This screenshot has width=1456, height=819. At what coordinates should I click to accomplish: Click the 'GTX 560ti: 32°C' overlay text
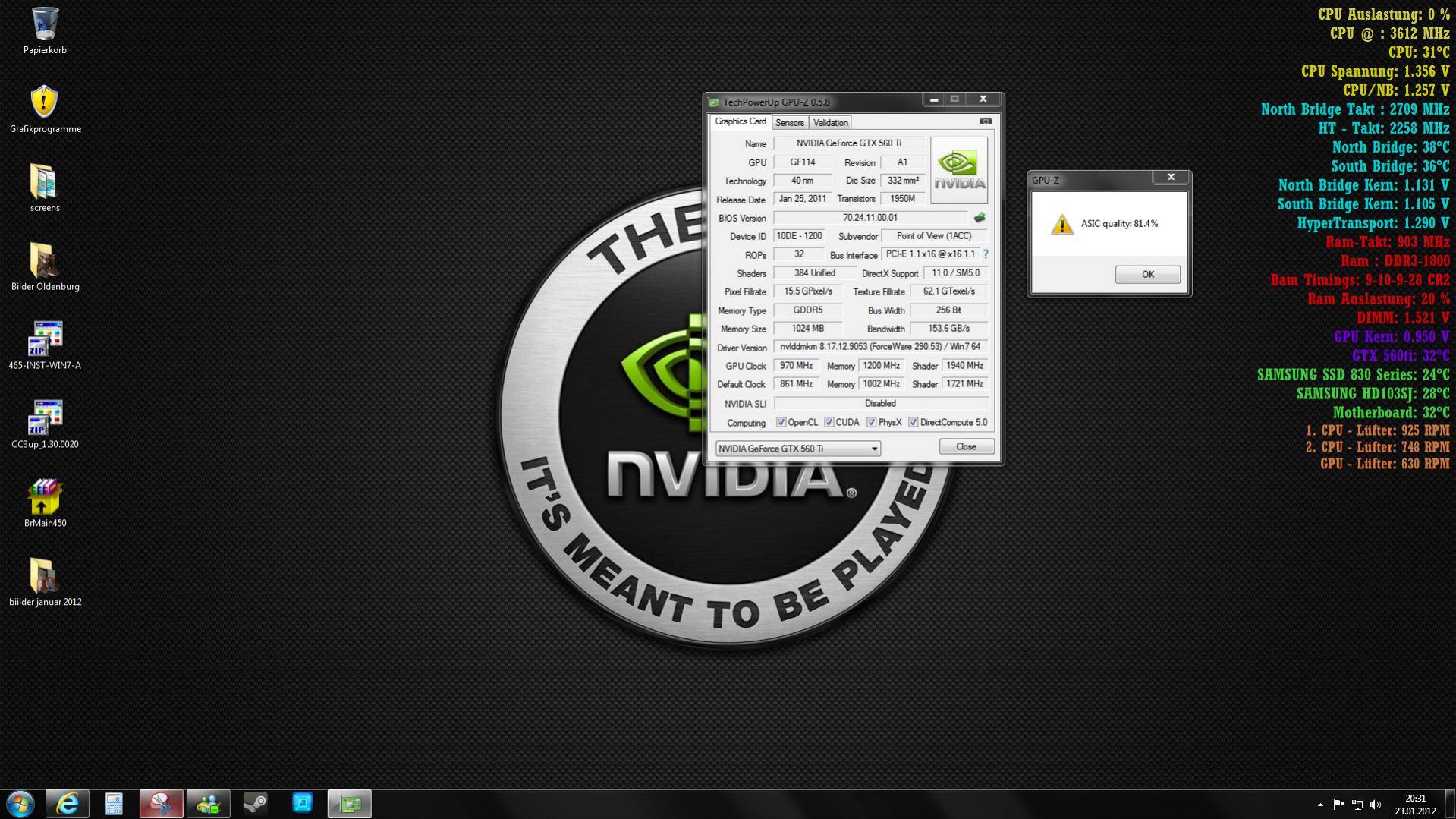(x=1401, y=356)
